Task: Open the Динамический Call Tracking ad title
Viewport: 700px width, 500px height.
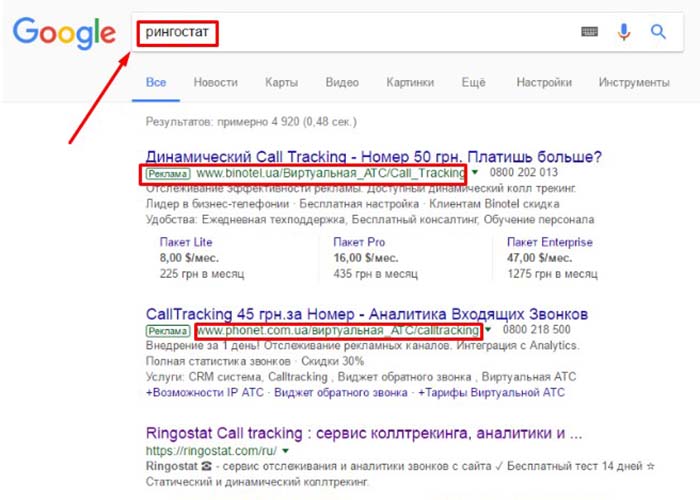Action: pyautogui.click(x=374, y=157)
